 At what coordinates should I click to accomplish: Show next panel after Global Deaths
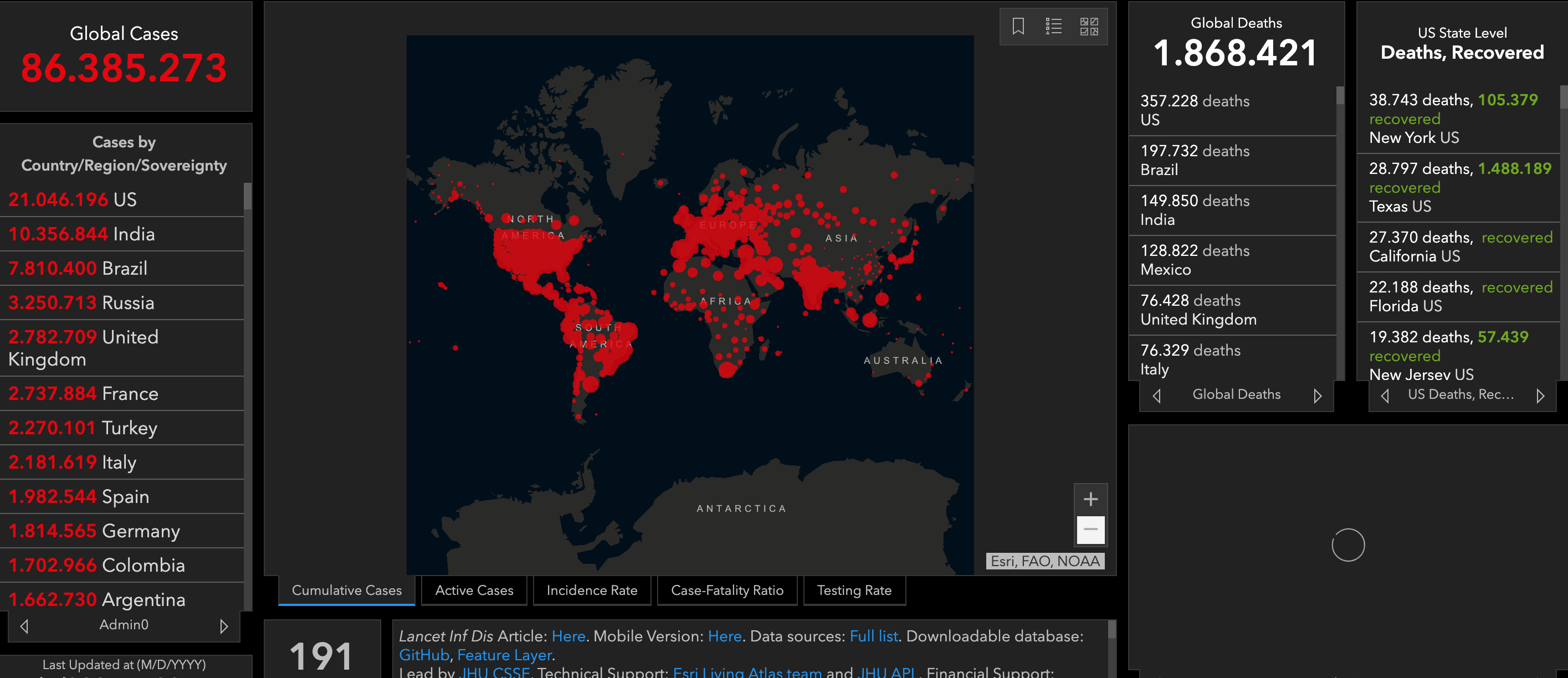1317,395
